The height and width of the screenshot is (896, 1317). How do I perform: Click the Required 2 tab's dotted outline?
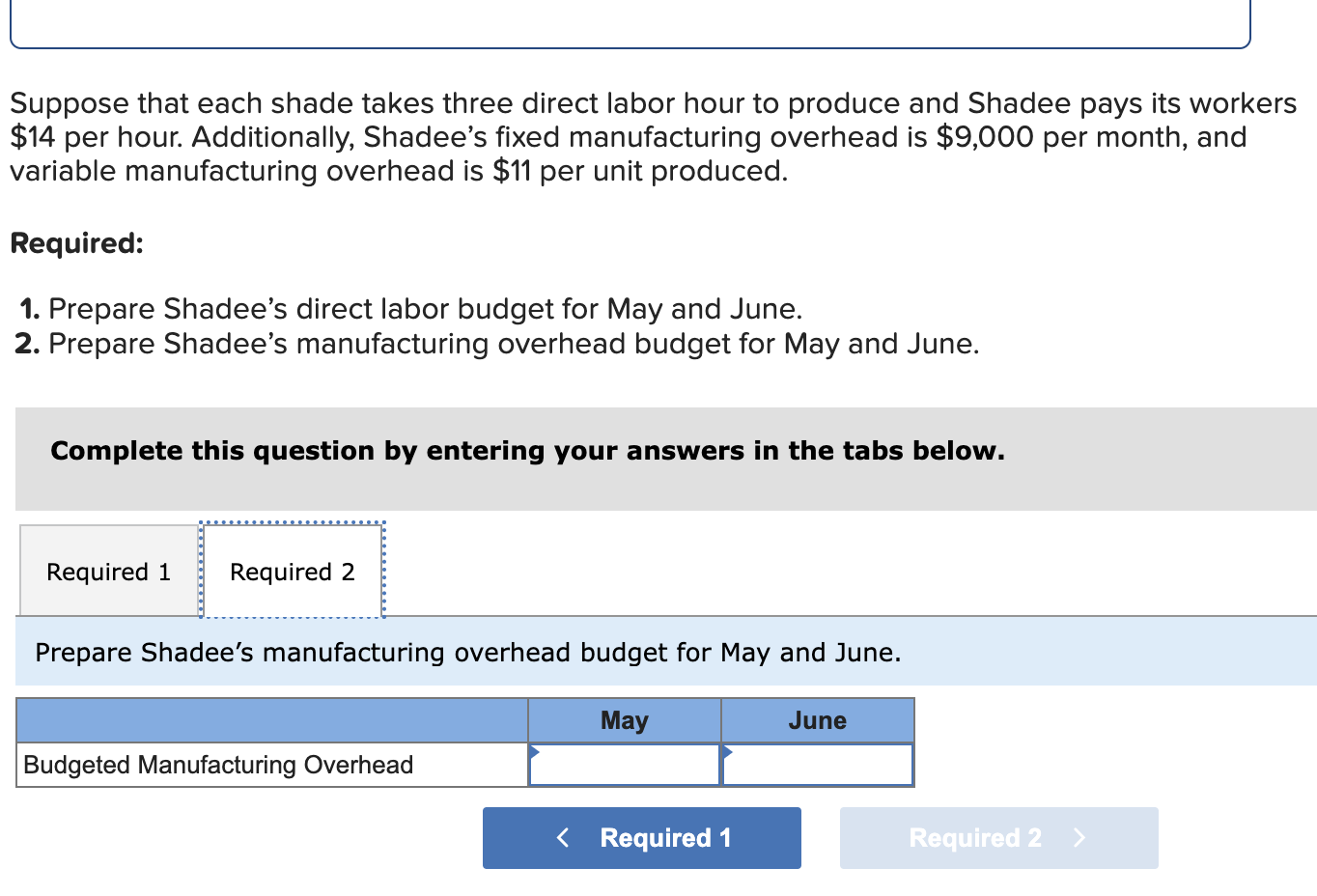[292, 525]
